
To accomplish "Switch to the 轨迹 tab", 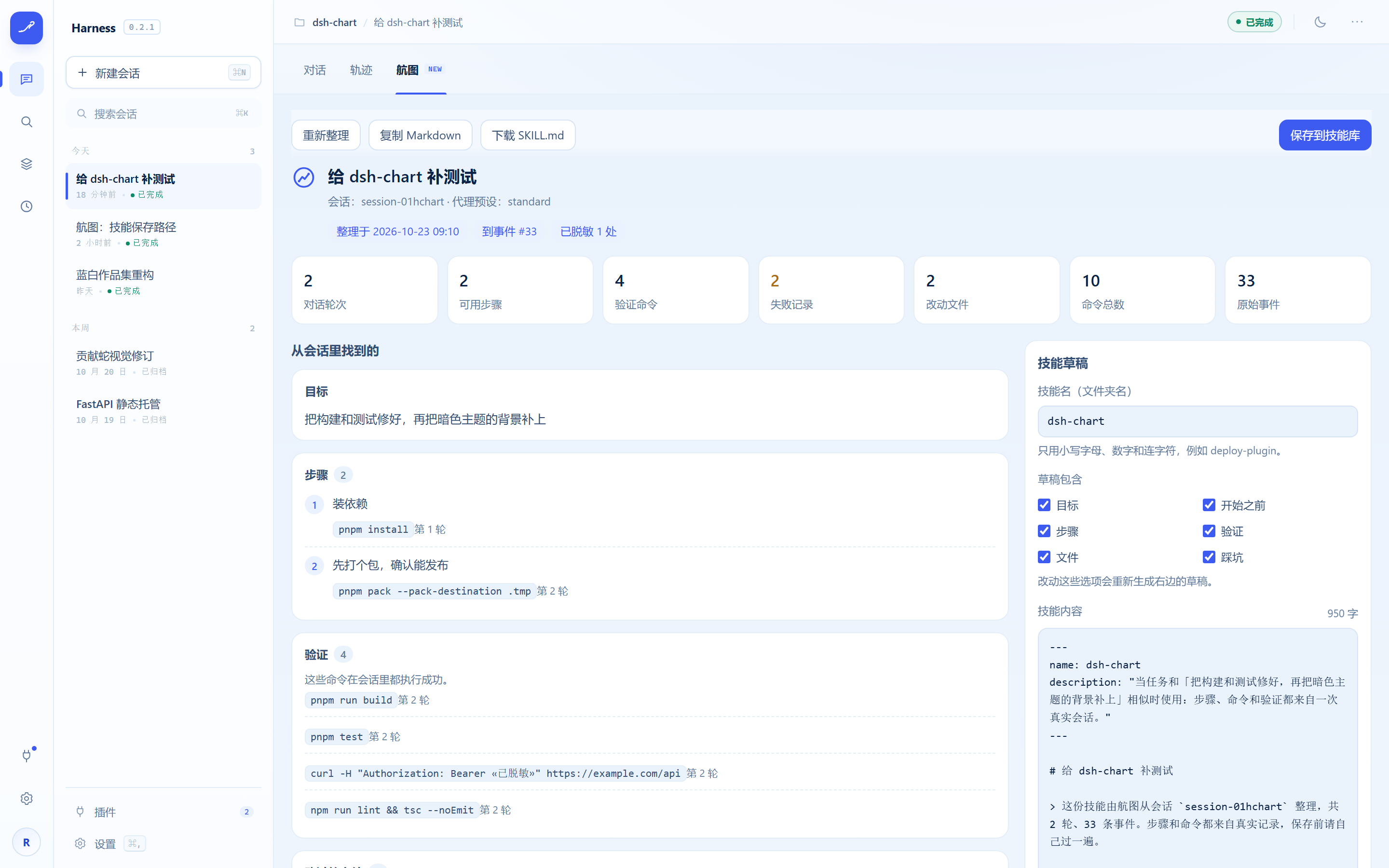I will click(x=361, y=70).
